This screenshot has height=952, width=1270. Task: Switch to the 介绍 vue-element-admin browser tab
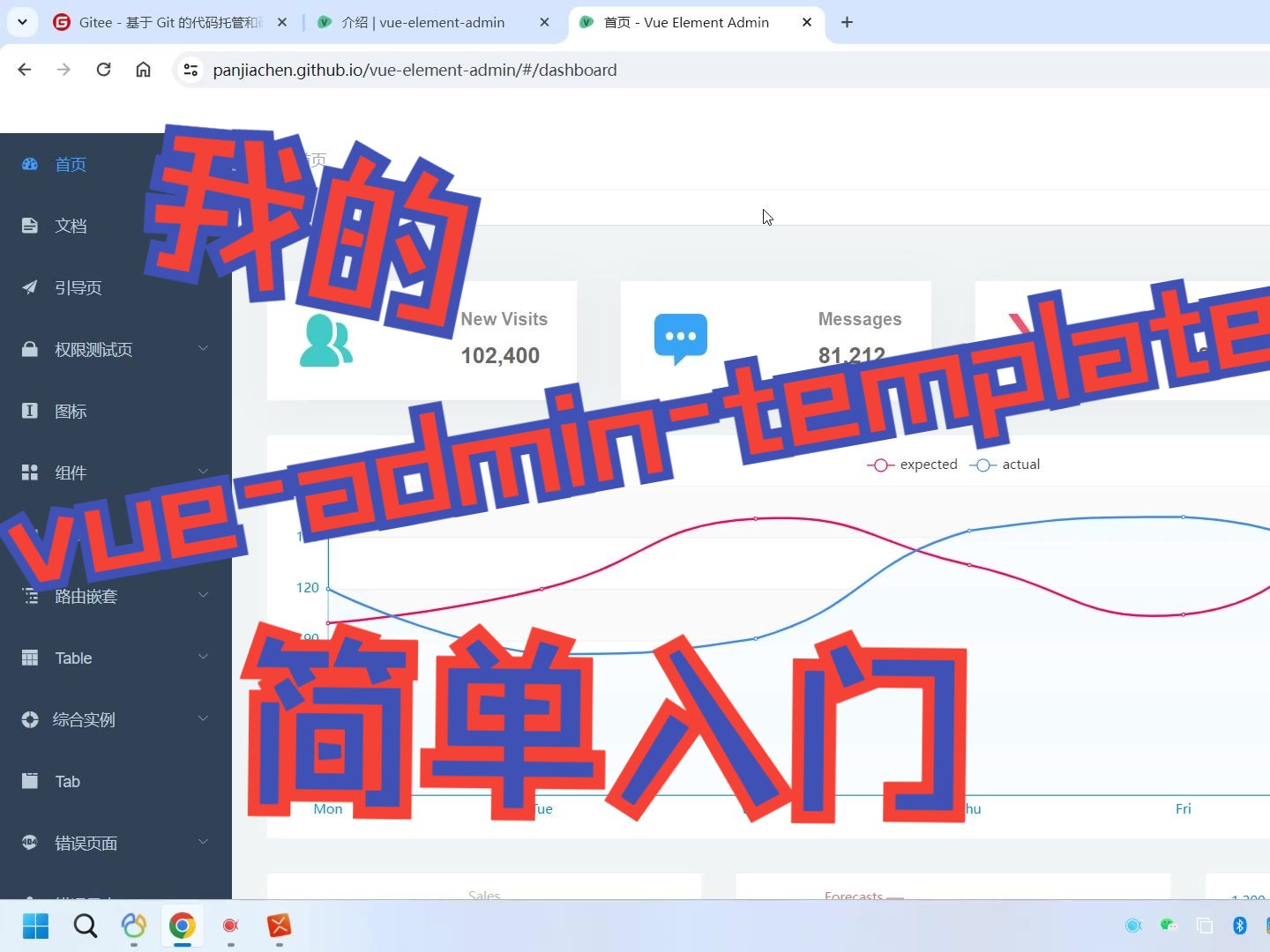point(434,22)
